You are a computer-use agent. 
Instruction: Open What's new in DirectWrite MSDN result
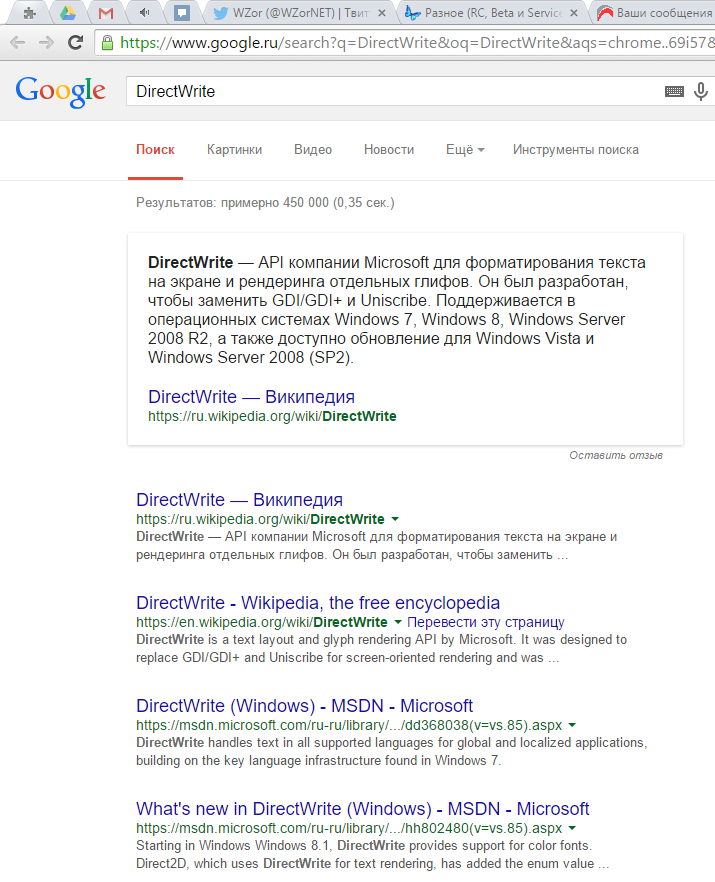[x=363, y=808]
